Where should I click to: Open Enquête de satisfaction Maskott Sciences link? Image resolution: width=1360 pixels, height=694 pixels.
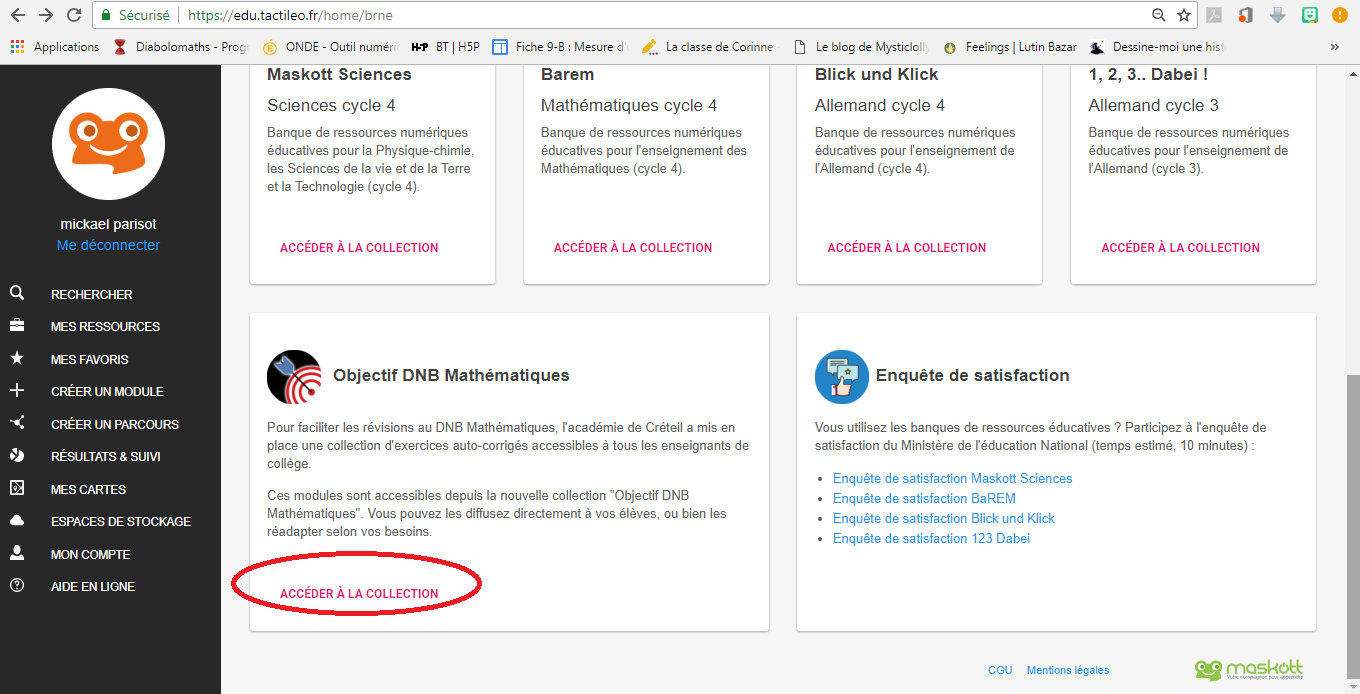coord(953,479)
